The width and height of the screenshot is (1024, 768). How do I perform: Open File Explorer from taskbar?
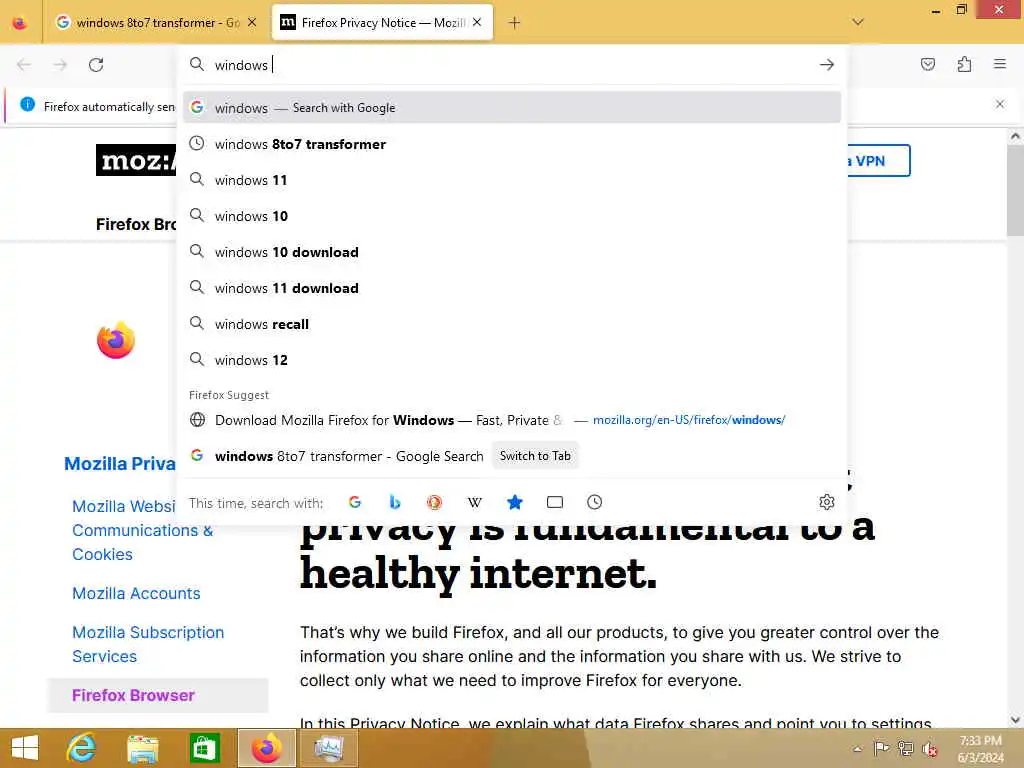pyautogui.click(x=143, y=748)
